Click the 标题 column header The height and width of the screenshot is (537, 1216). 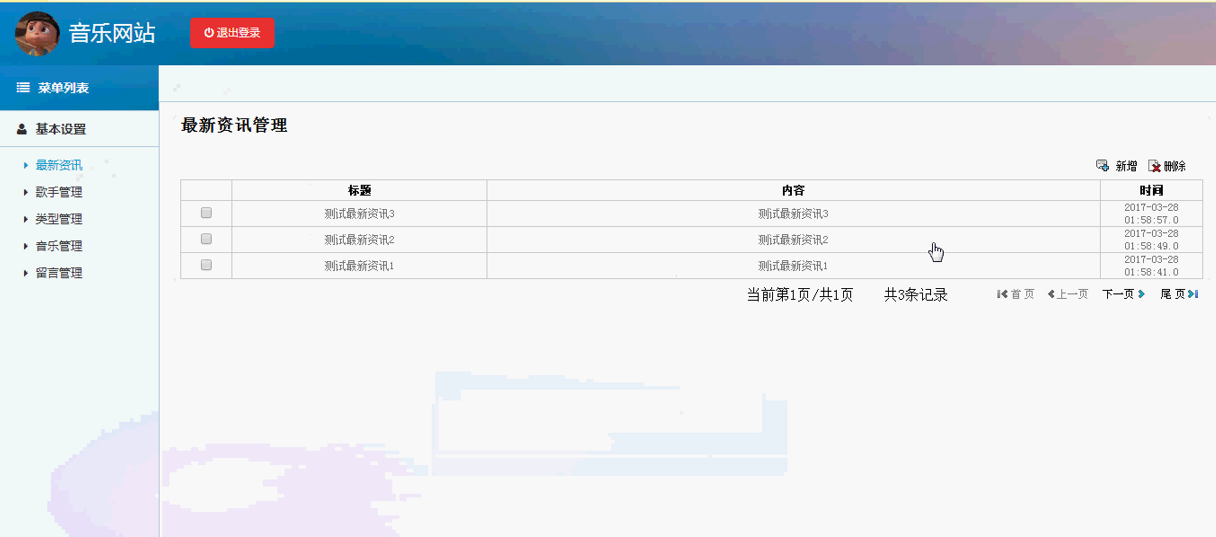pyautogui.click(x=360, y=190)
